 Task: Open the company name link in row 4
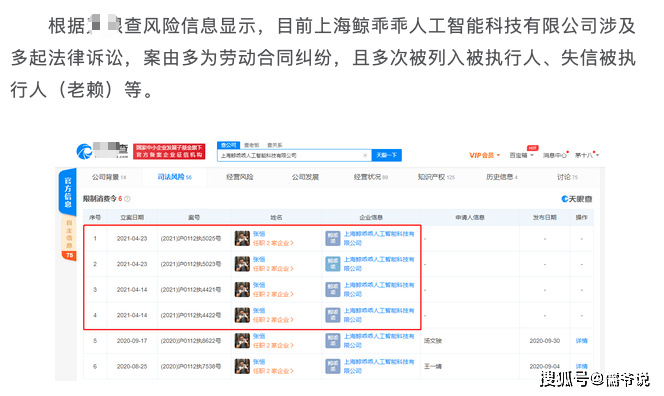click(x=379, y=316)
